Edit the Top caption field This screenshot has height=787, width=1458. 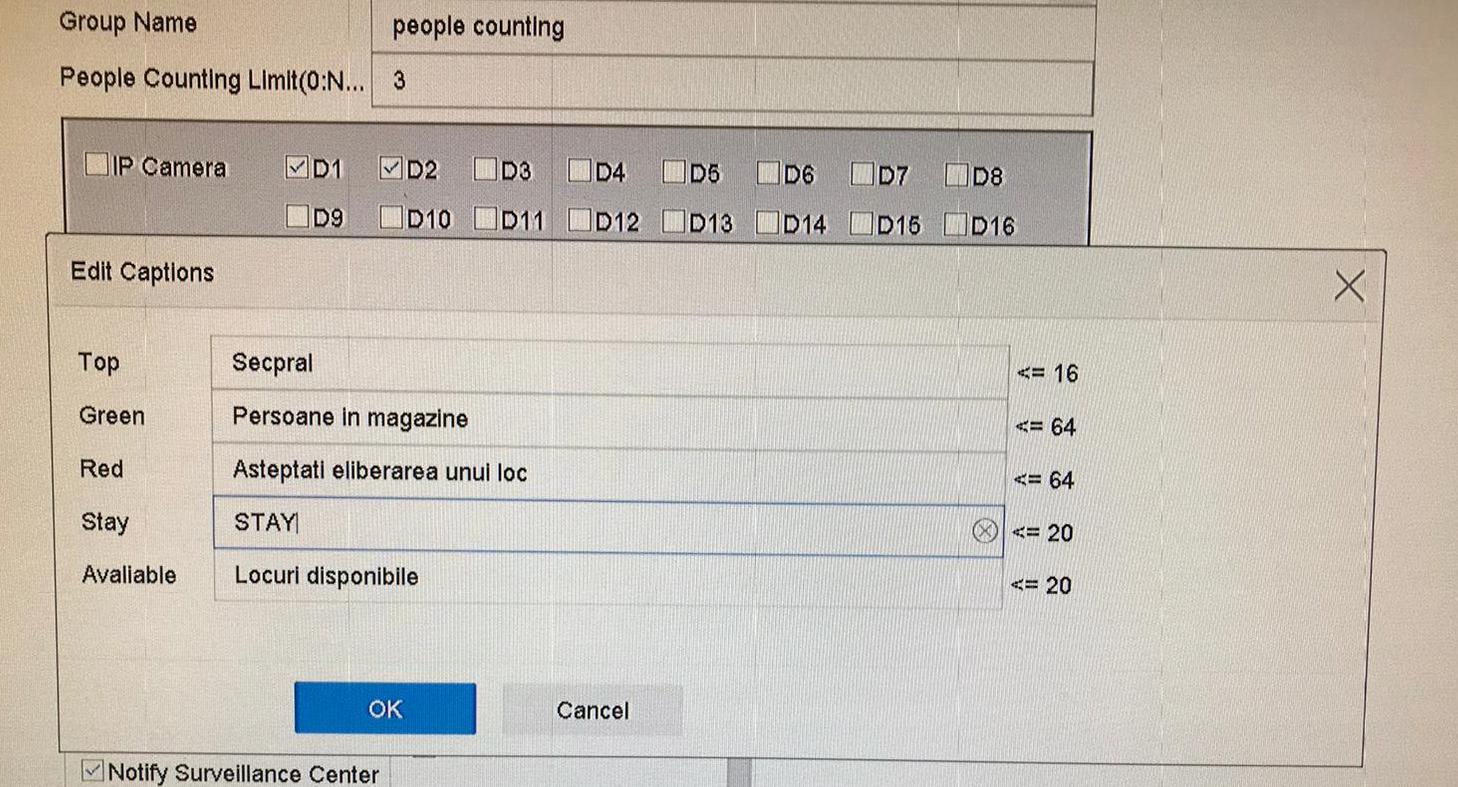(x=608, y=365)
